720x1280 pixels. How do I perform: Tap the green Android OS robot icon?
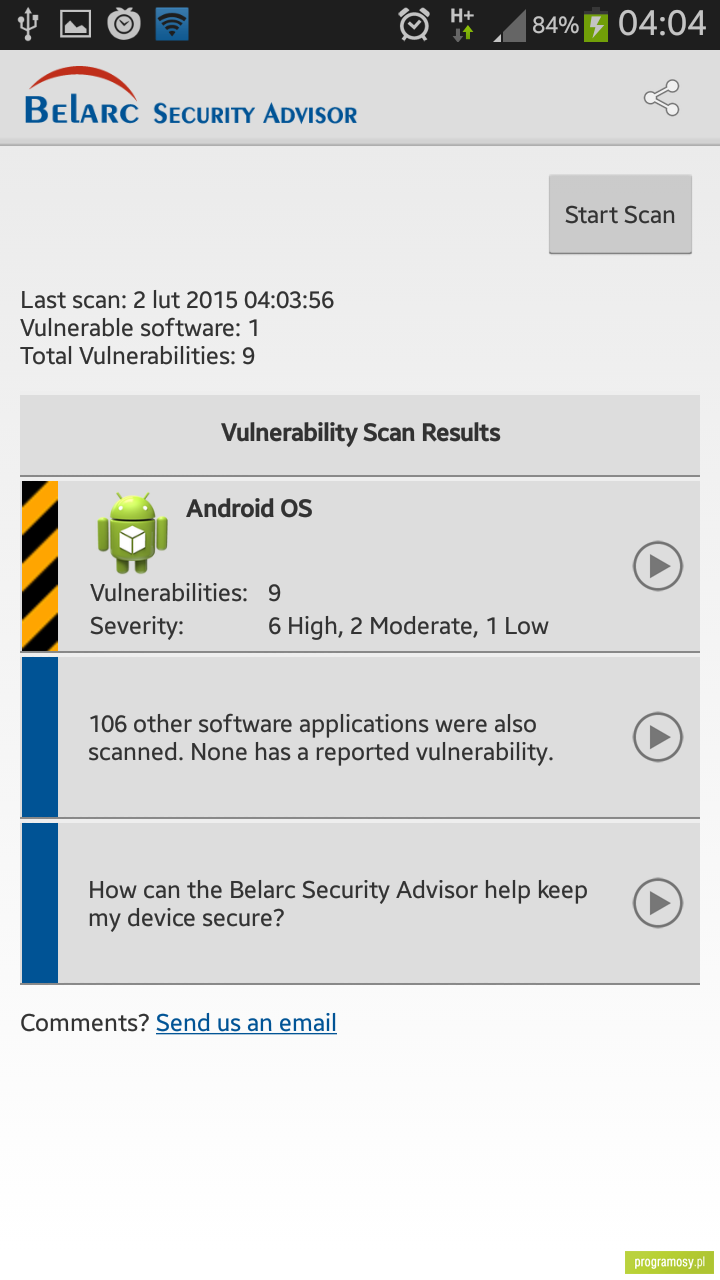click(132, 533)
